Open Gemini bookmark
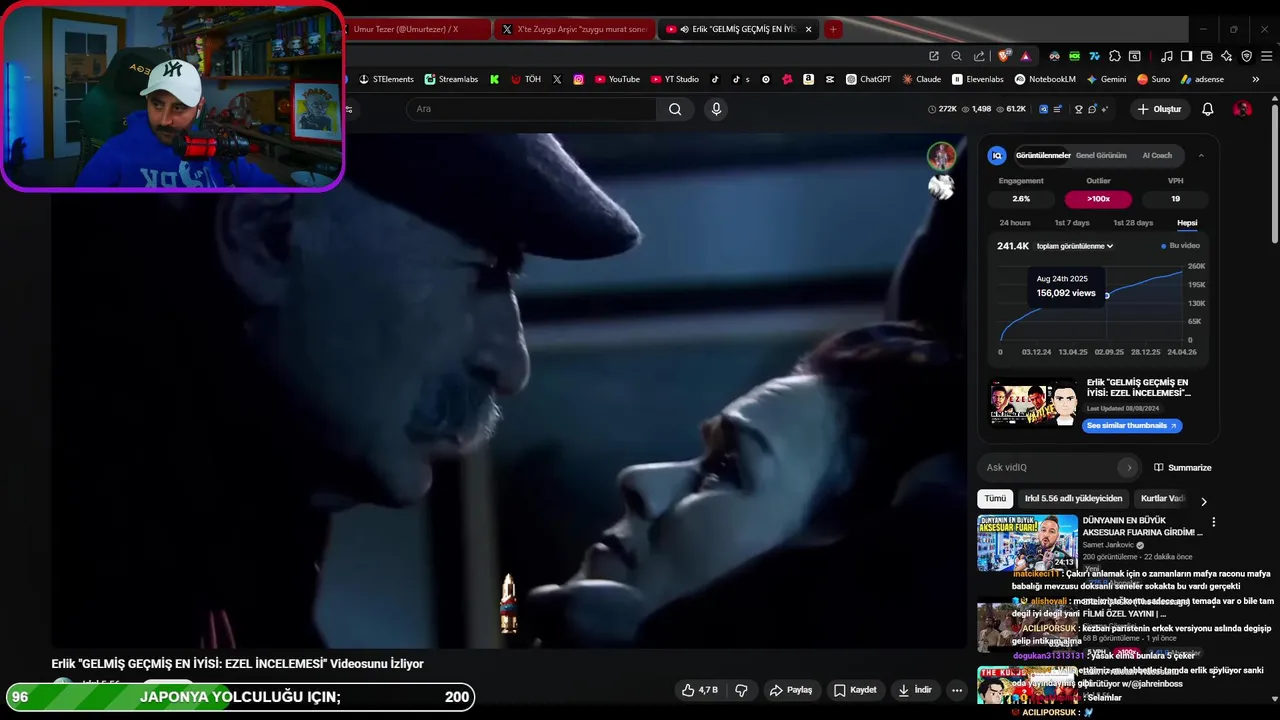Screen dimensions: 1280x720 point(1106,79)
